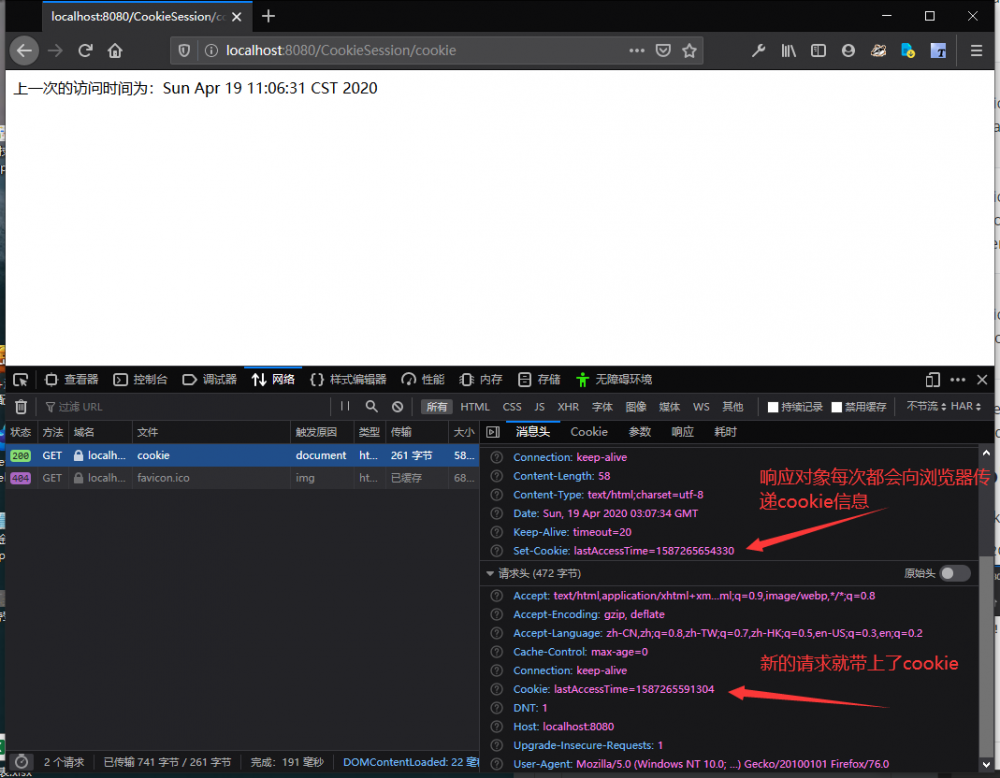The width and height of the screenshot is (1000, 778).
Task: Activate the element picker tool
Action: coord(20,380)
